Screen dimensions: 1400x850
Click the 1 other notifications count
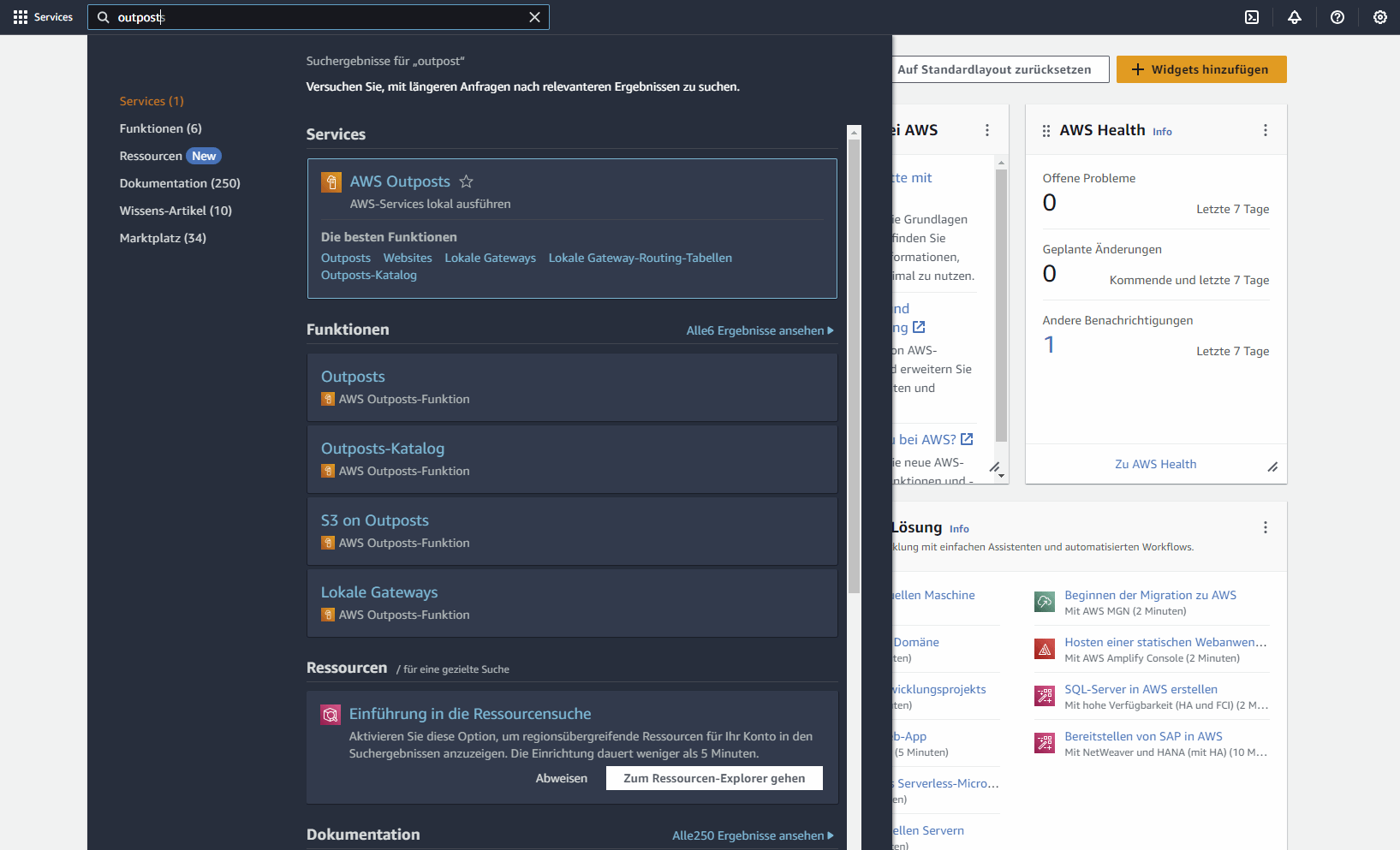tap(1050, 344)
